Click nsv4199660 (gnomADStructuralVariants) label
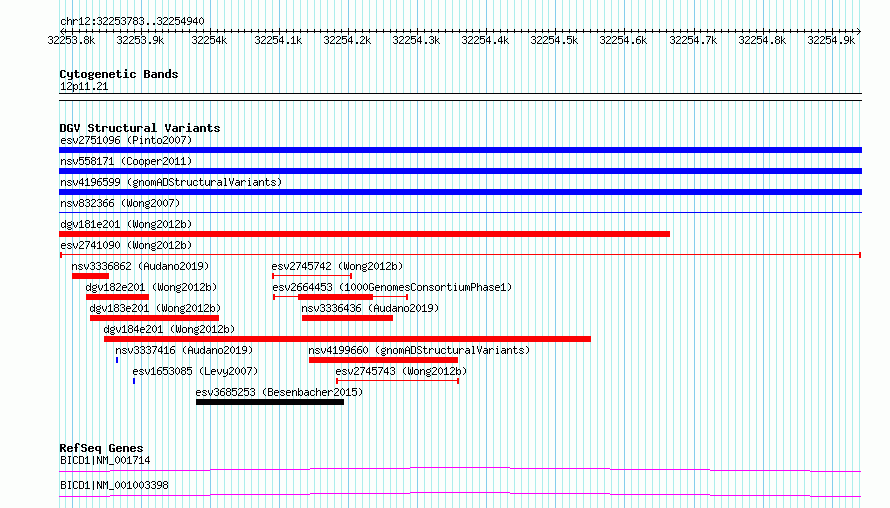Screen dimensions: 890x508 click(419, 350)
